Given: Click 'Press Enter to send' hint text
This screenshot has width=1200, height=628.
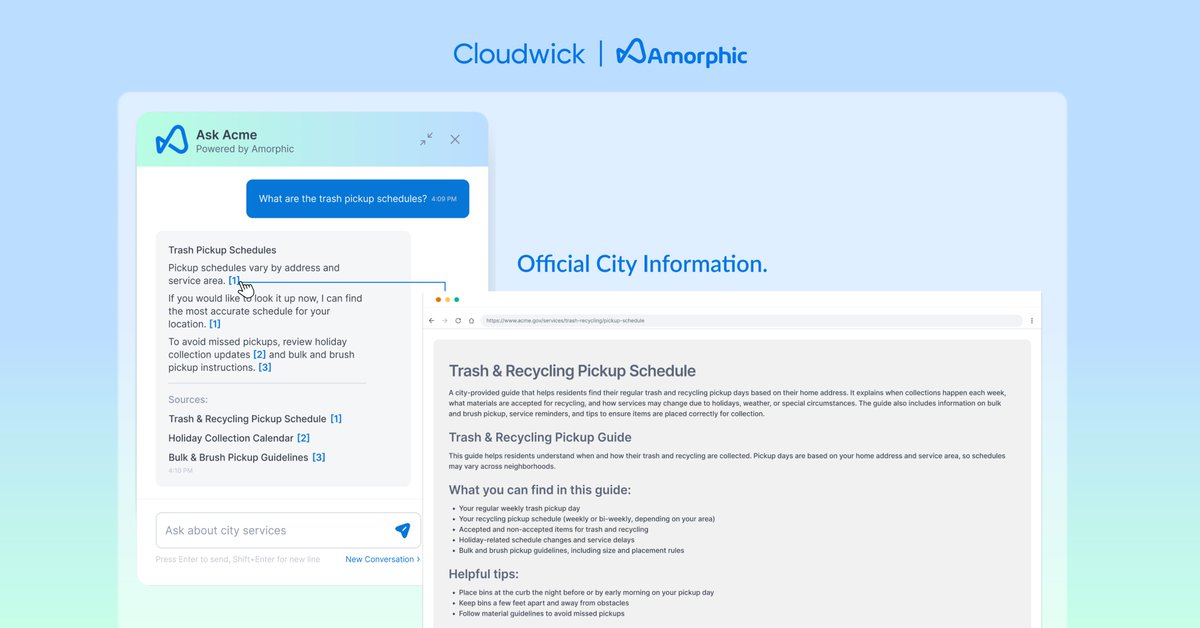Looking at the screenshot, I should tap(238, 559).
